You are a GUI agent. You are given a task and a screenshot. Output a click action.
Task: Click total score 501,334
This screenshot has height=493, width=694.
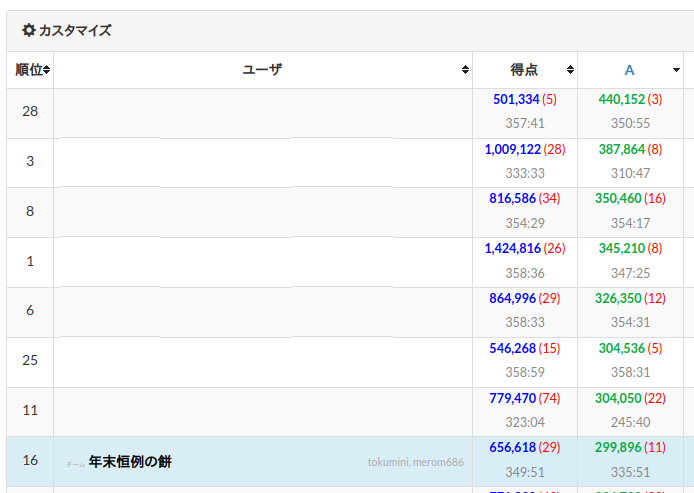(516, 99)
